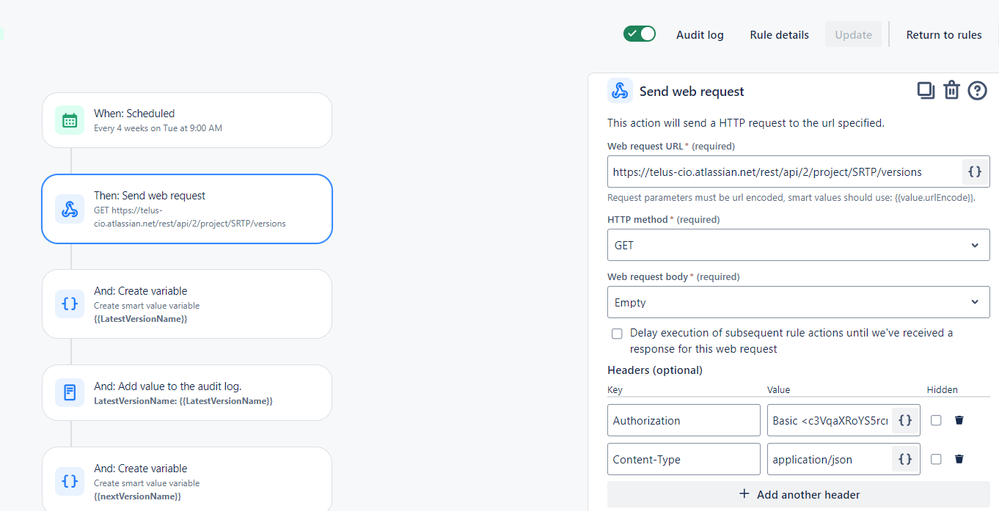Screen dimensions: 999x511
Task: Open the HTTP method dropdown
Action: (x=798, y=245)
